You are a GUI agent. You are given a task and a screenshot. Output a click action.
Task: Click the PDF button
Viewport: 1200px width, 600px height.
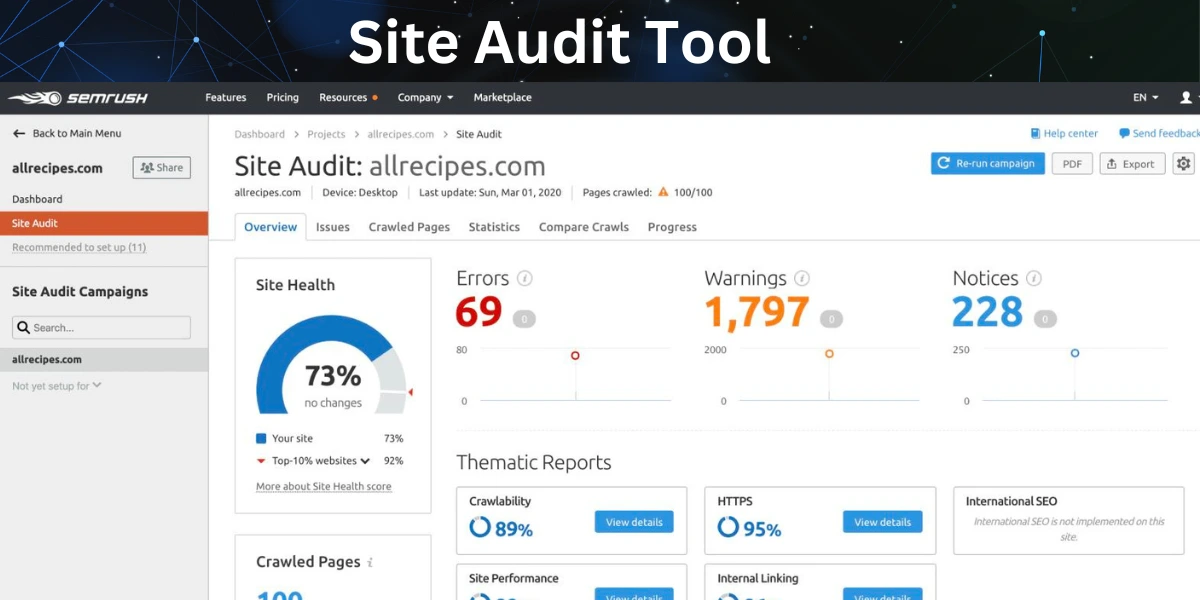pos(1072,163)
